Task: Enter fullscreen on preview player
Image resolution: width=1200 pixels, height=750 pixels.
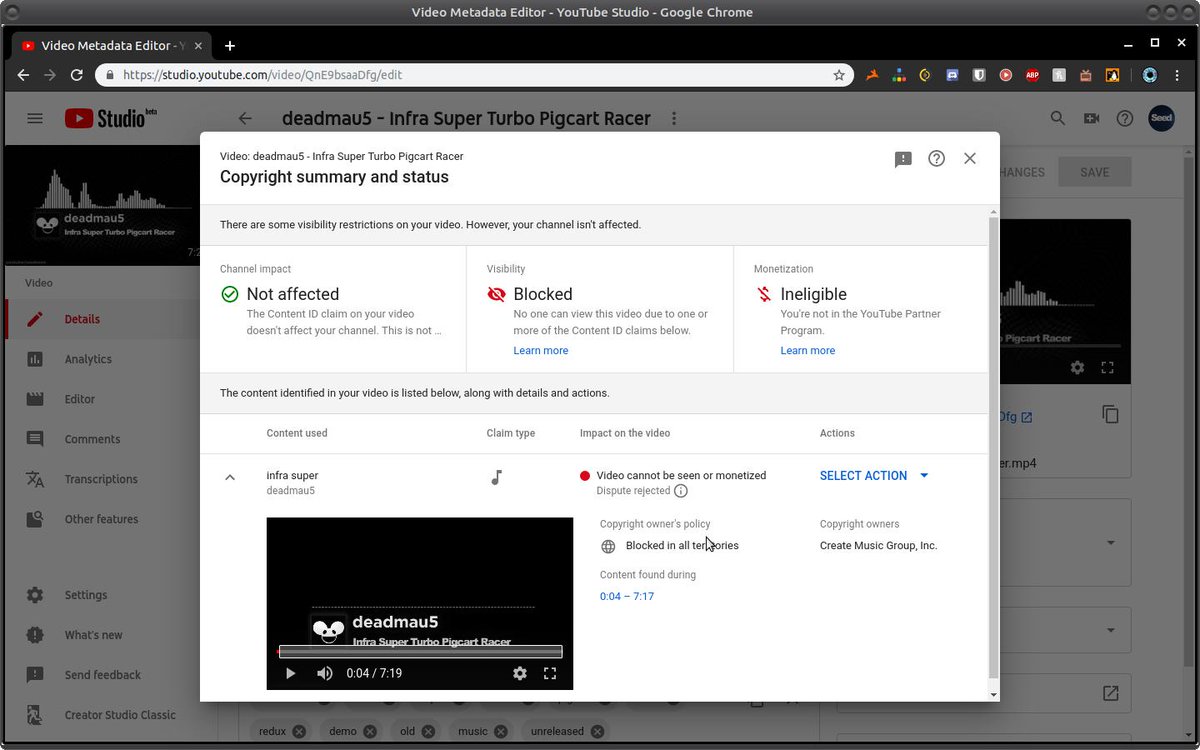Action: pyautogui.click(x=550, y=674)
